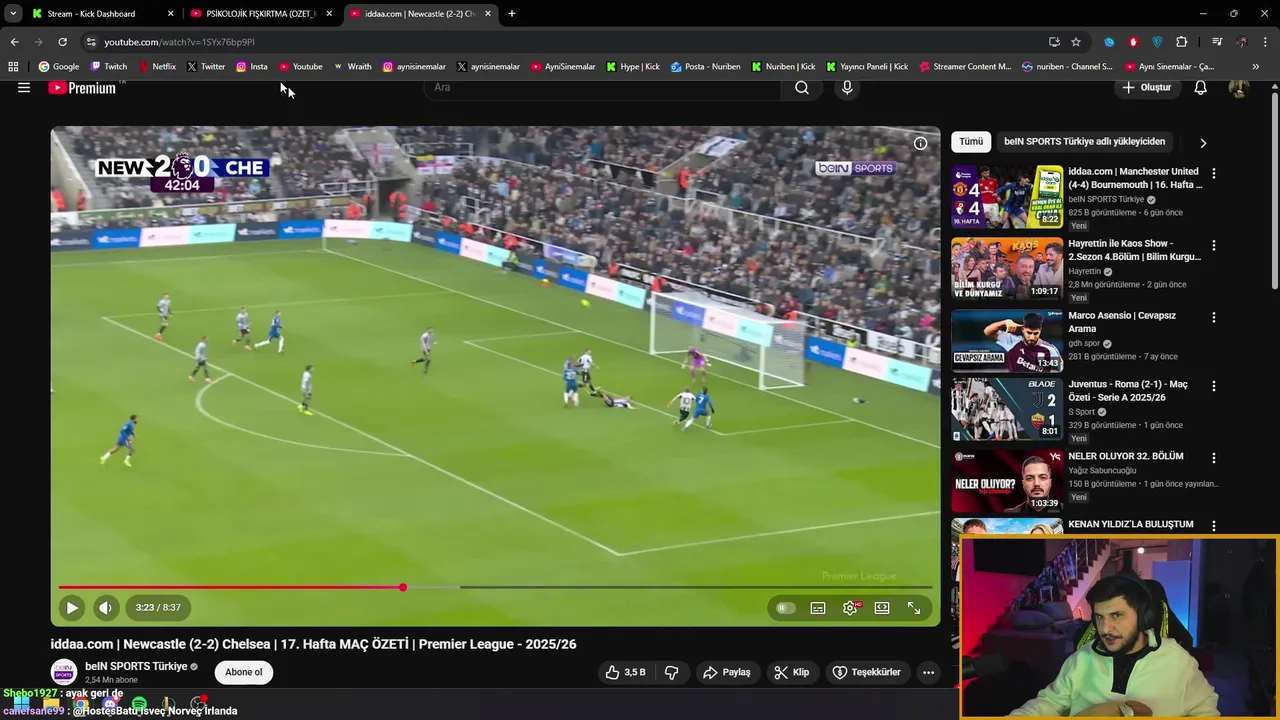Click the YouTube search magnifier button
Screen dimensions: 1280x720
(x=802, y=88)
